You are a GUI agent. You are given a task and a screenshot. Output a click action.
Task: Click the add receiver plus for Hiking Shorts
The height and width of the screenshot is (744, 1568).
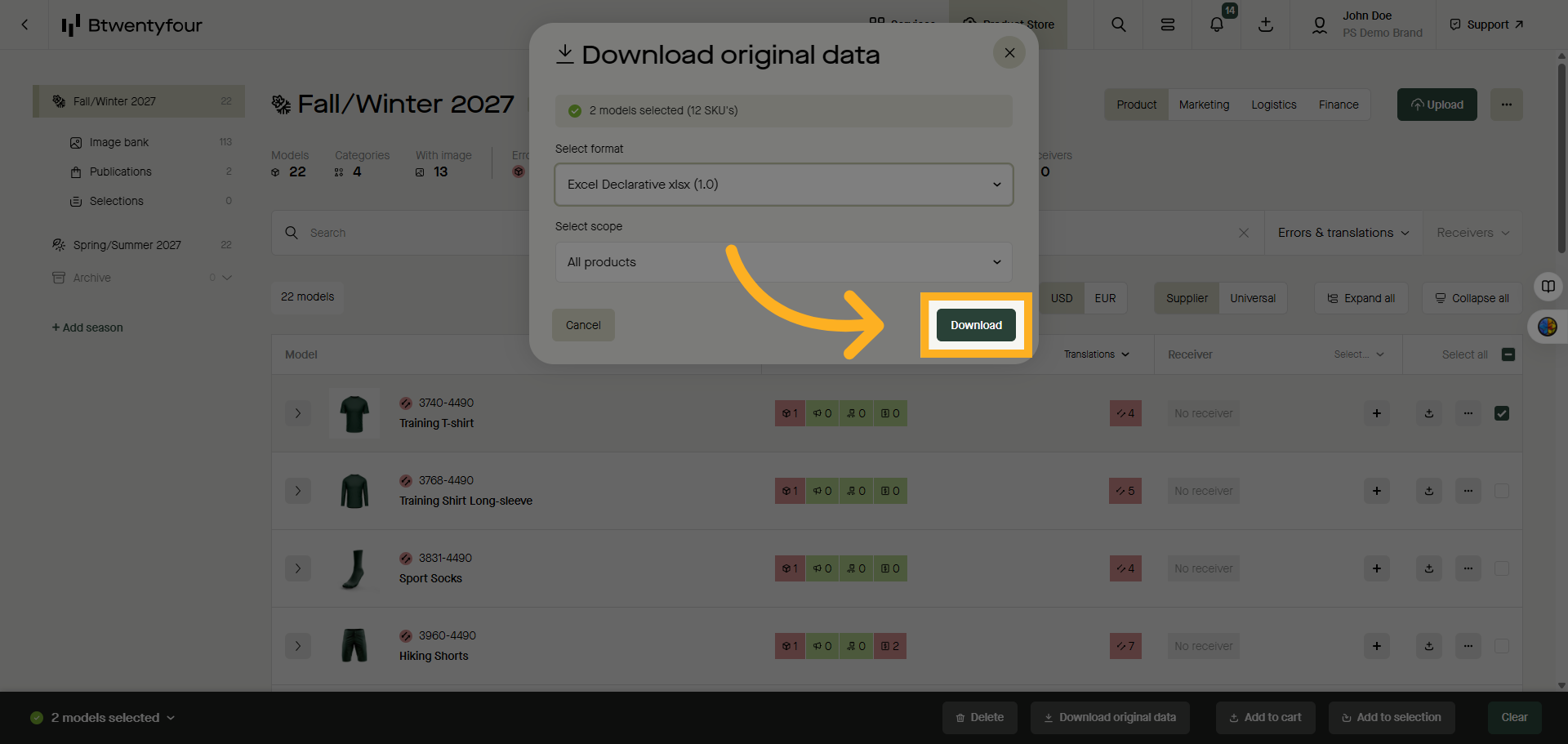(x=1376, y=646)
